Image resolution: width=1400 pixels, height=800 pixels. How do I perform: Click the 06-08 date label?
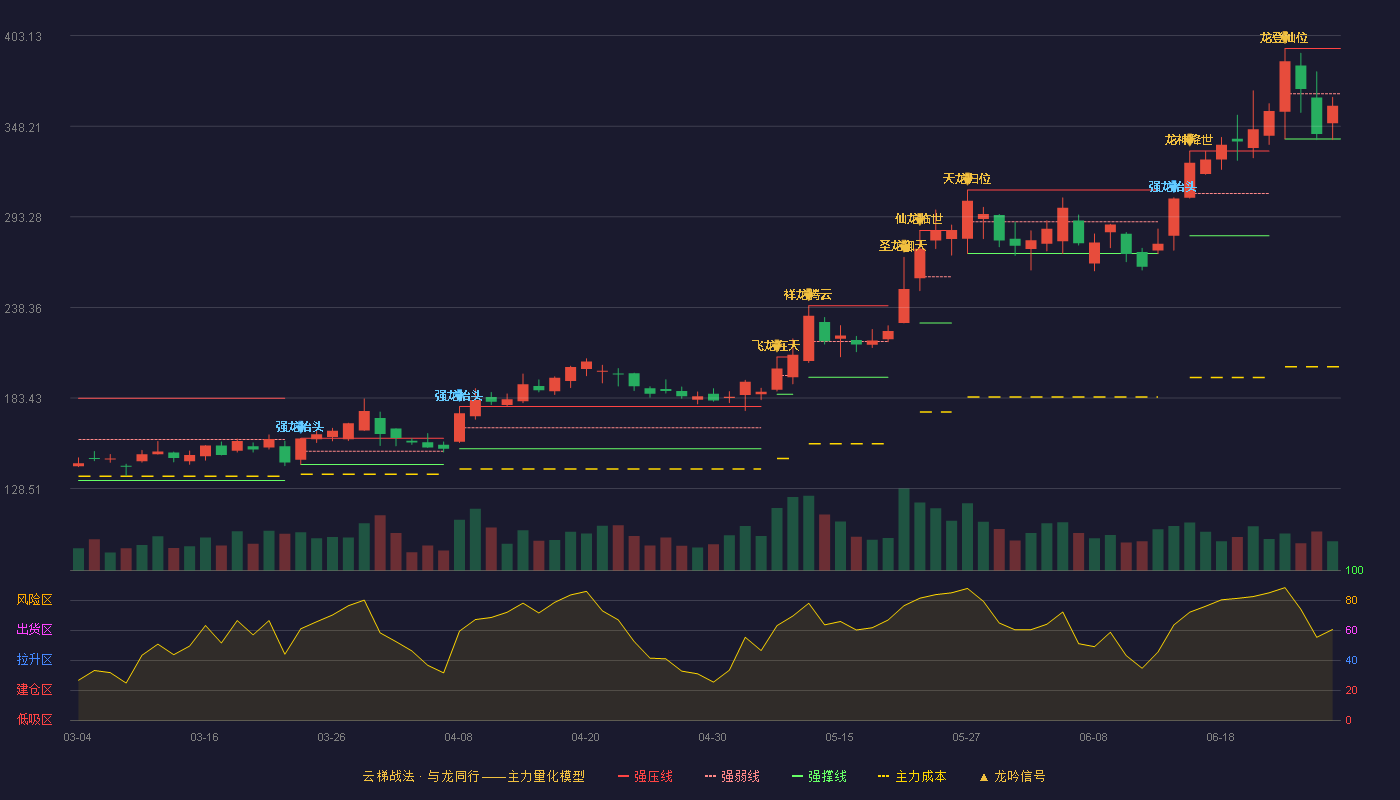[x=1093, y=737]
